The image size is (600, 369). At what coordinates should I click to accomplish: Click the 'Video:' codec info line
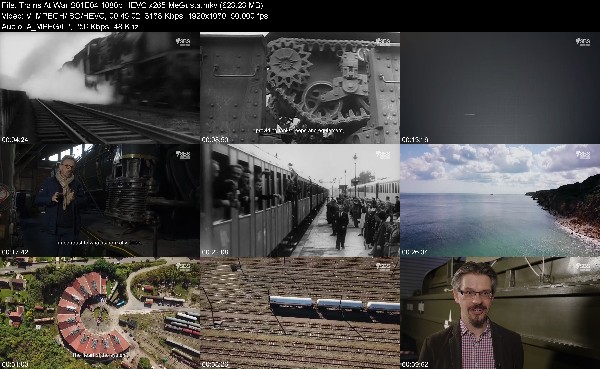click(135, 16)
